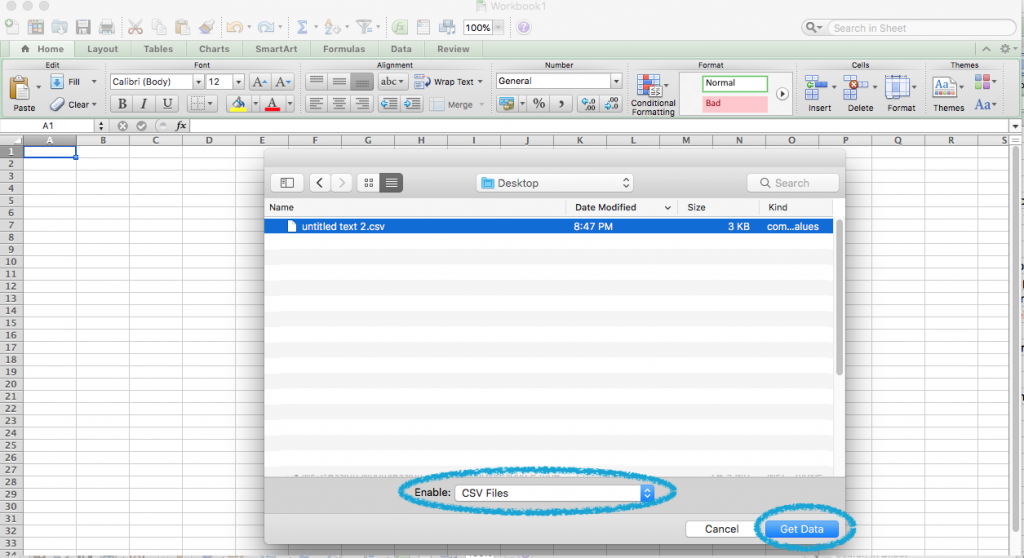Click the Bold formatting icon

pyautogui.click(x=122, y=104)
